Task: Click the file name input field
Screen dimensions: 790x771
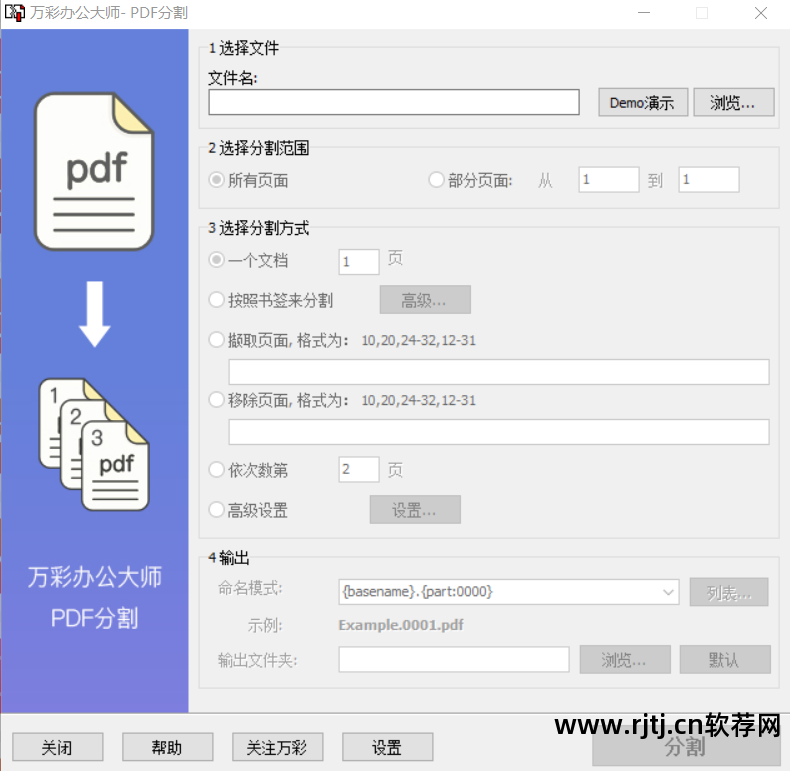Action: point(393,102)
